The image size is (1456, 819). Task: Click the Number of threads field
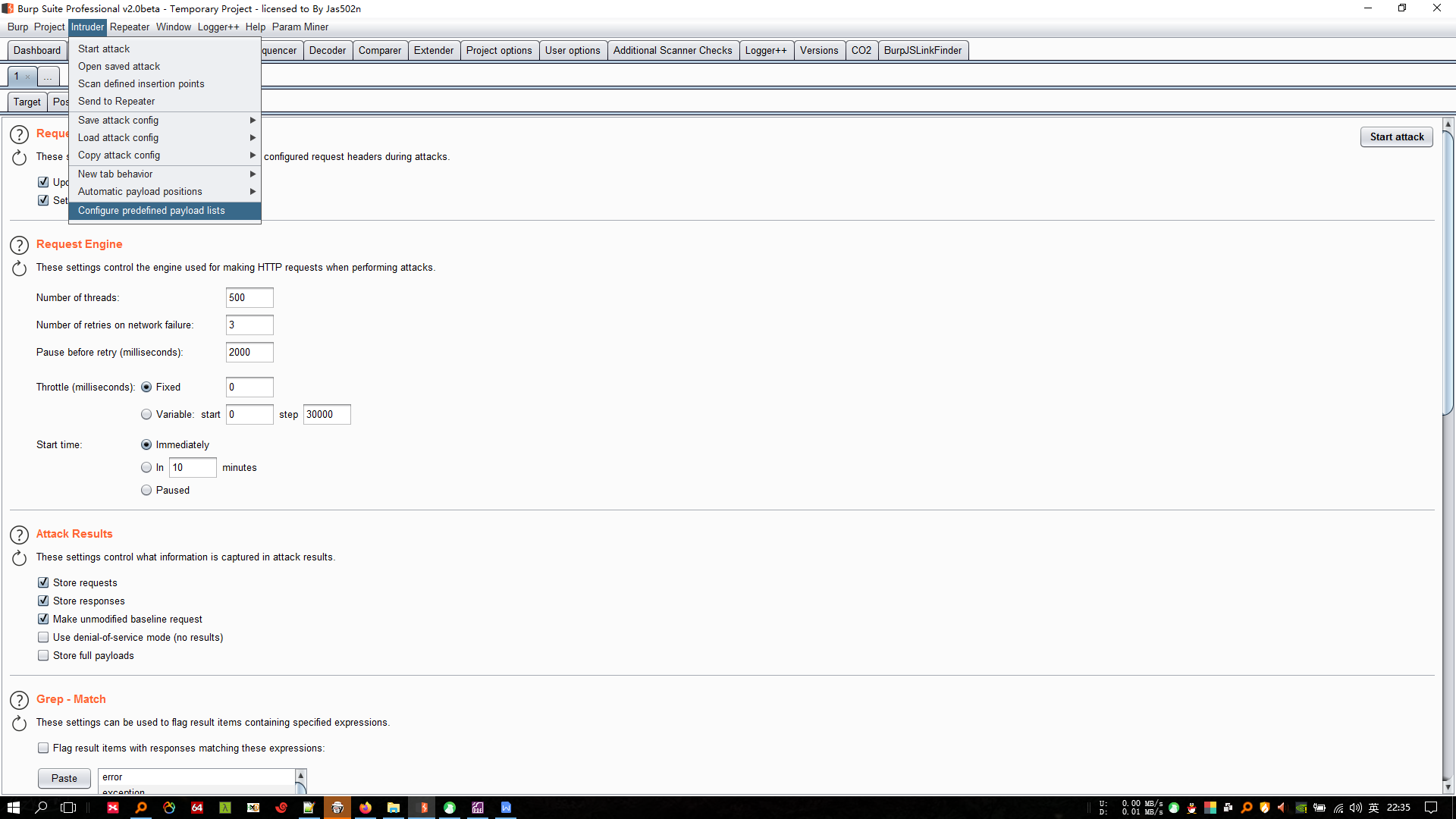click(x=249, y=298)
